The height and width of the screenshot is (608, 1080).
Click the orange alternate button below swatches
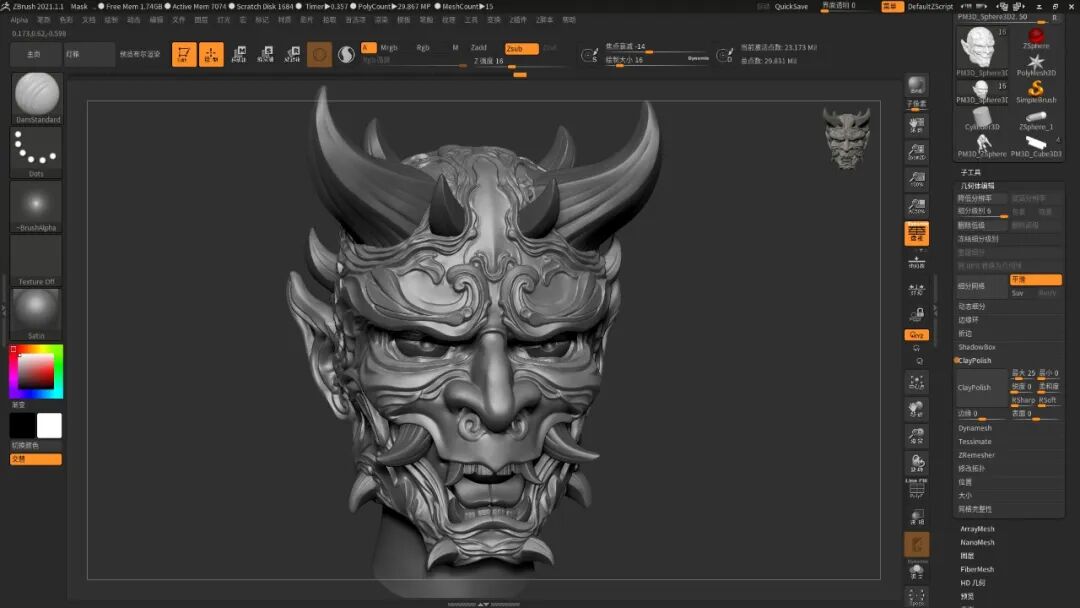pyautogui.click(x=36, y=459)
